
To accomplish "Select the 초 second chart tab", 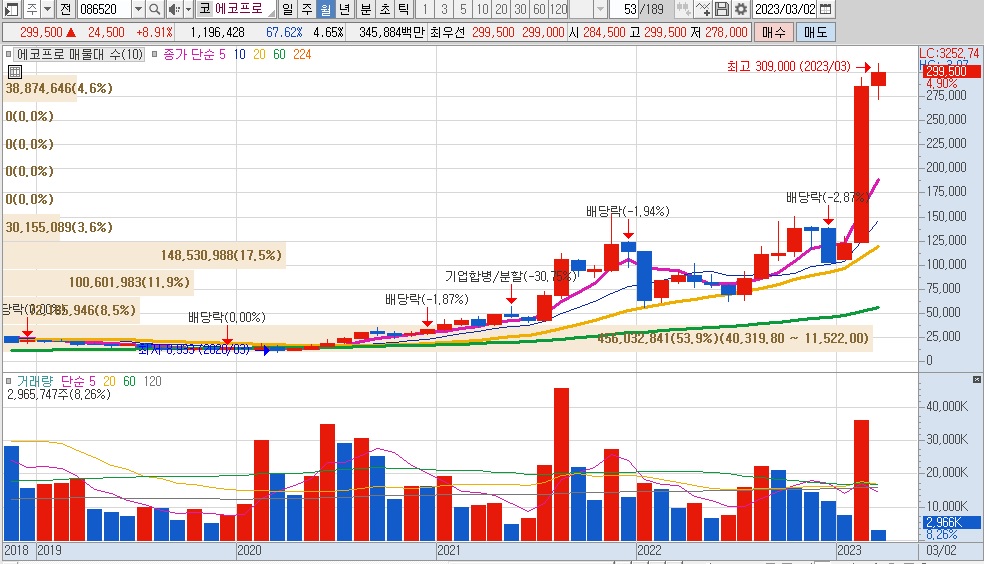I will (385, 9).
